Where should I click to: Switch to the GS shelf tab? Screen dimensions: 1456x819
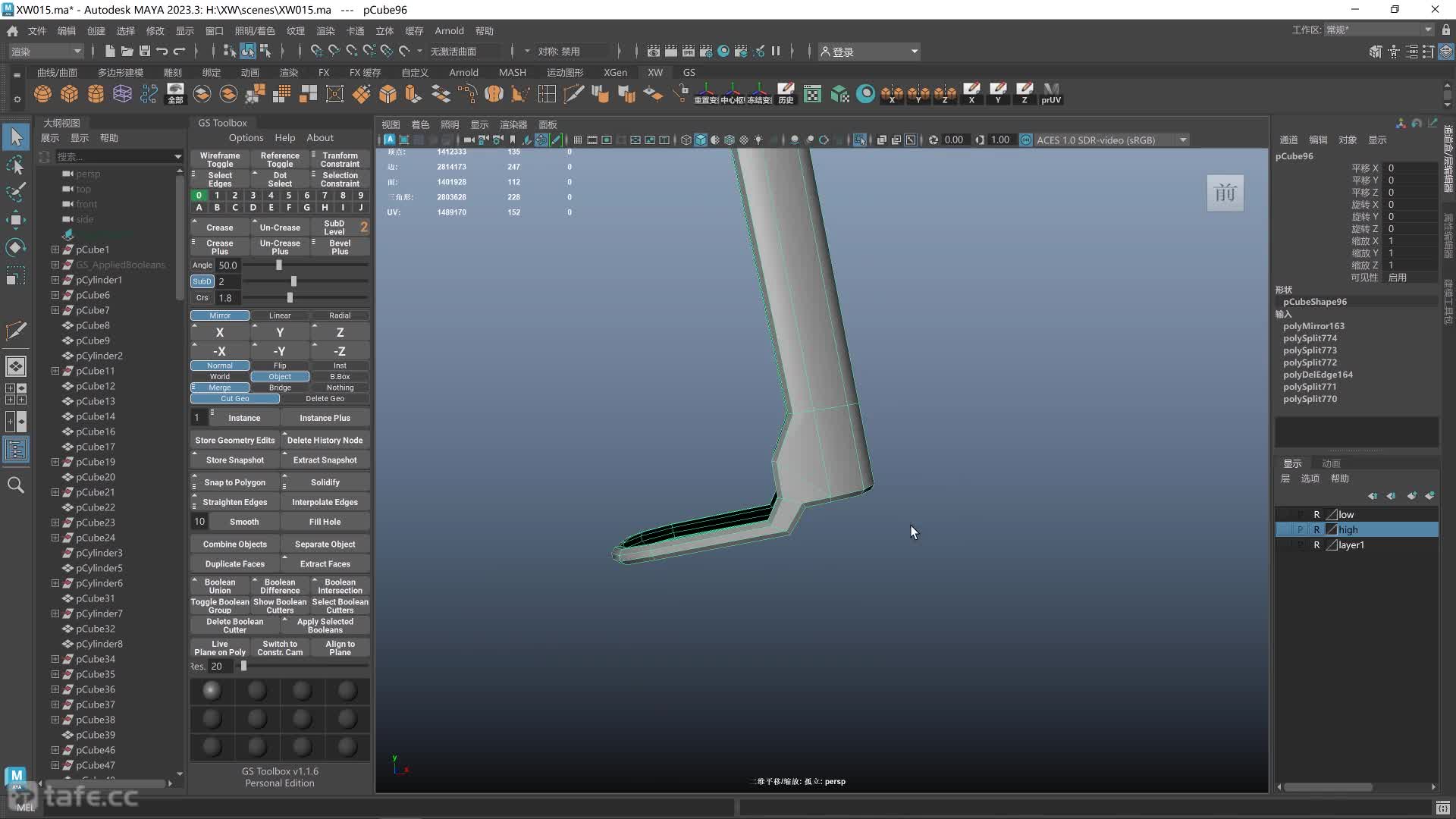[689, 73]
